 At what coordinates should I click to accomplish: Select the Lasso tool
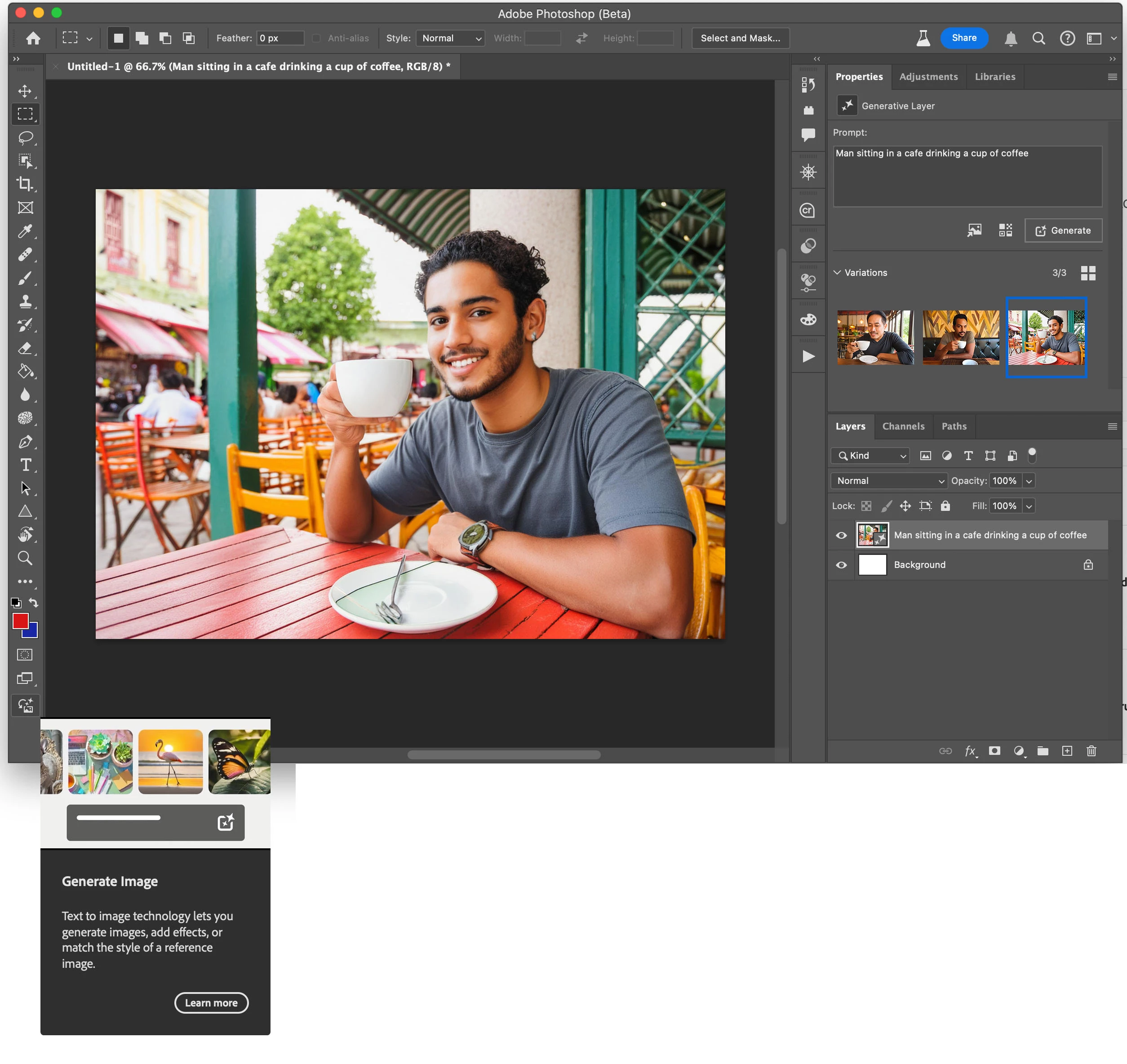pyautogui.click(x=25, y=138)
